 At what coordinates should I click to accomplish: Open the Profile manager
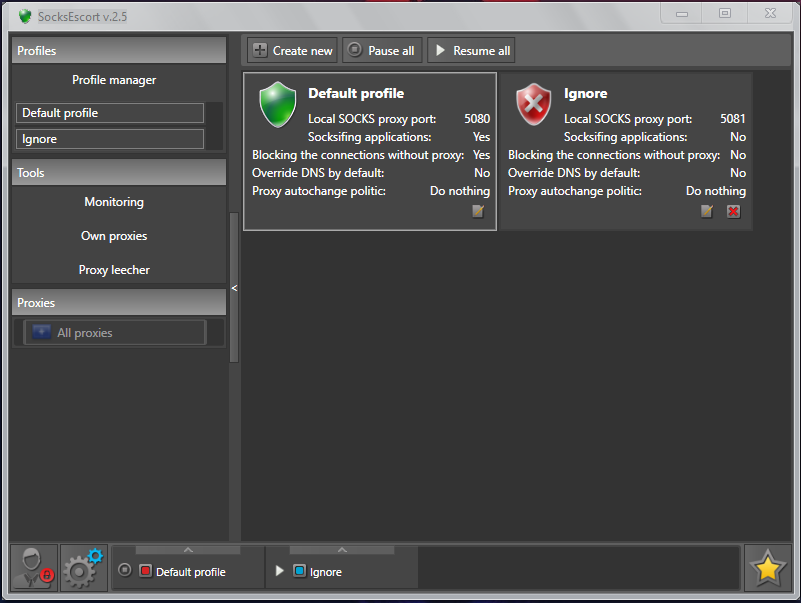click(x=114, y=80)
